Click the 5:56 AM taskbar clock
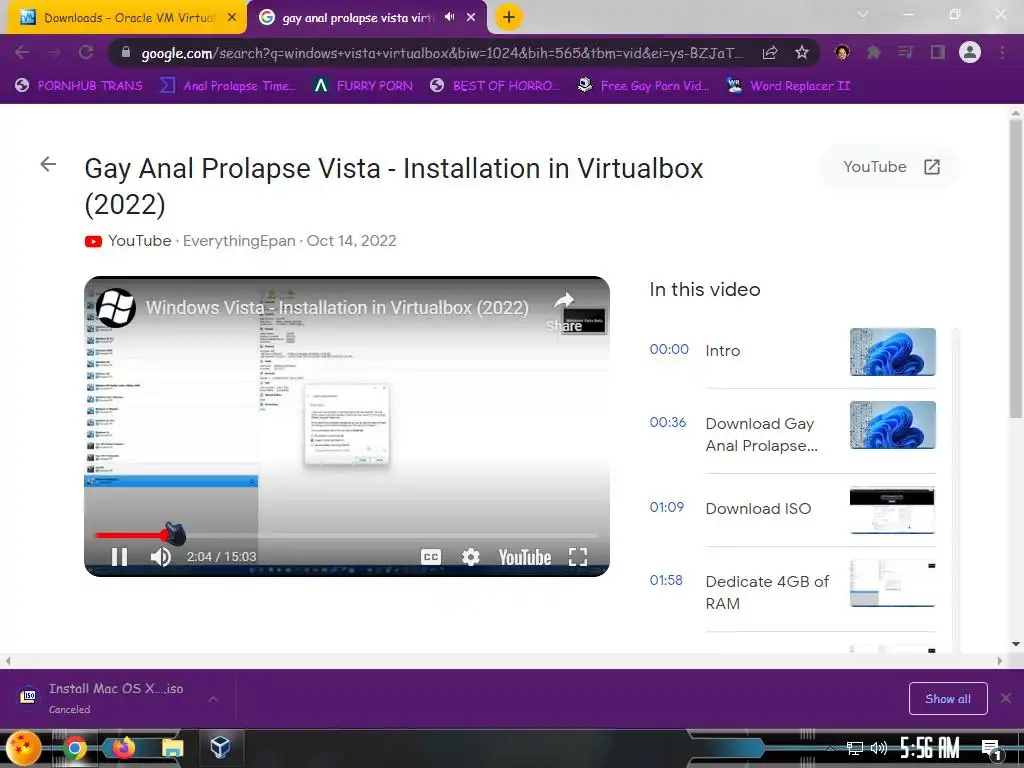The width and height of the screenshot is (1024, 768). (x=929, y=748)
